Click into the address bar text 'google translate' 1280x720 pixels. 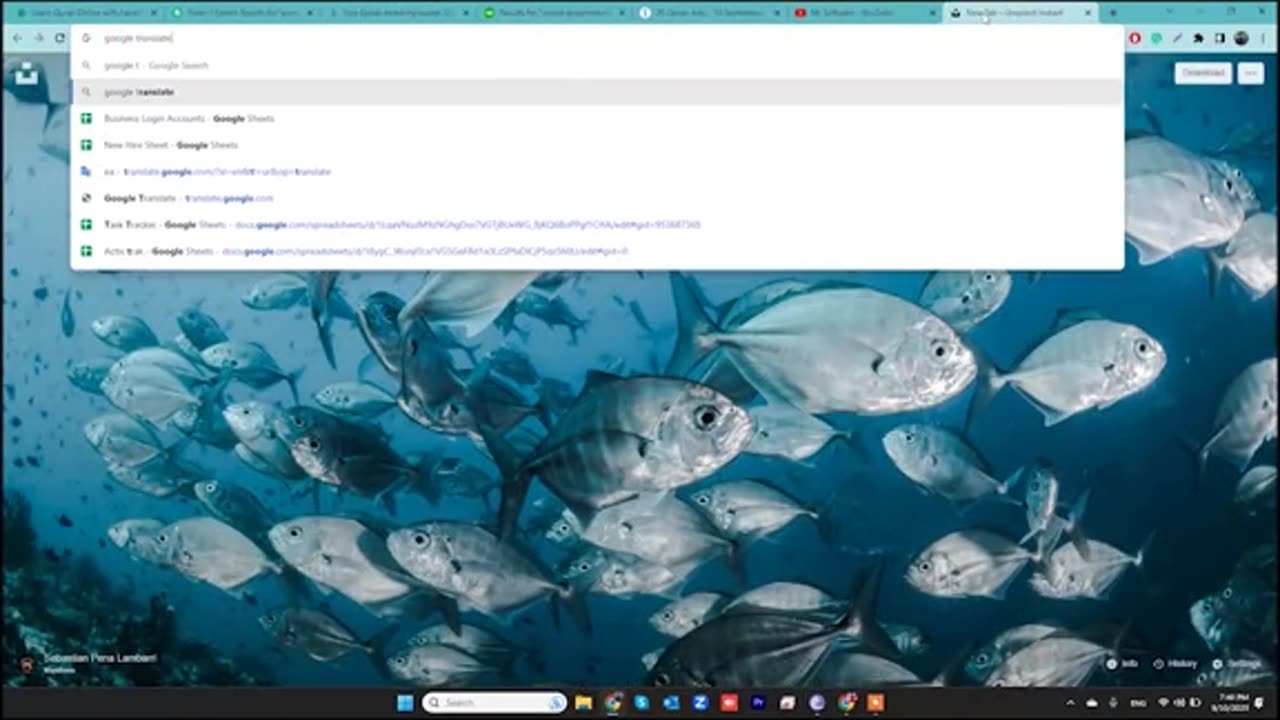(139, 38)
